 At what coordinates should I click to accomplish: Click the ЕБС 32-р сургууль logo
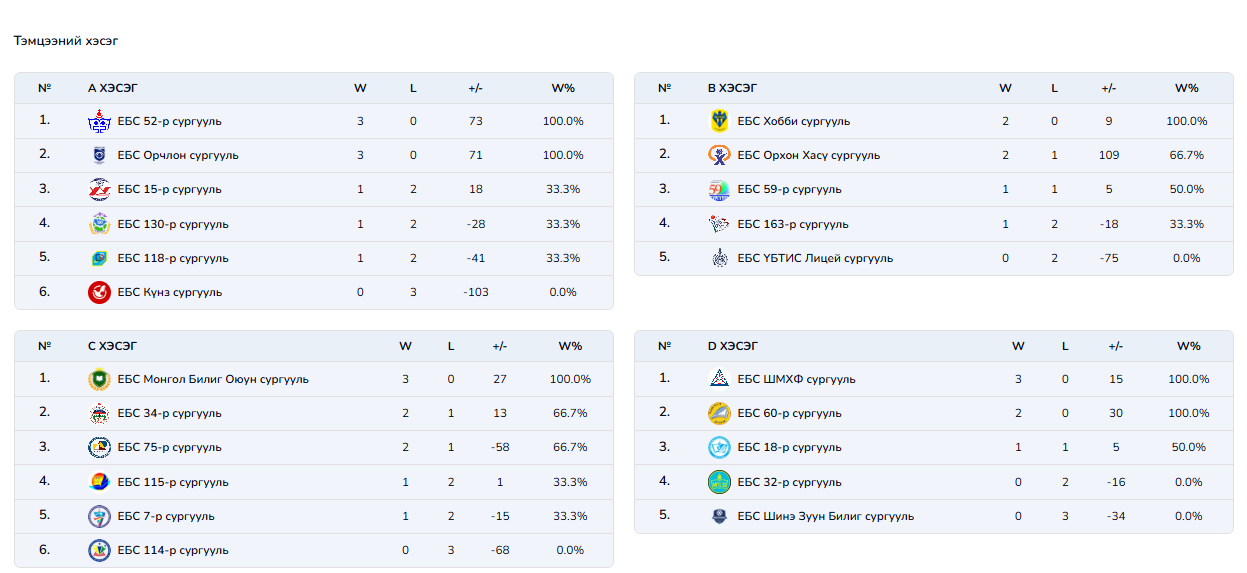tap(719, 482)
